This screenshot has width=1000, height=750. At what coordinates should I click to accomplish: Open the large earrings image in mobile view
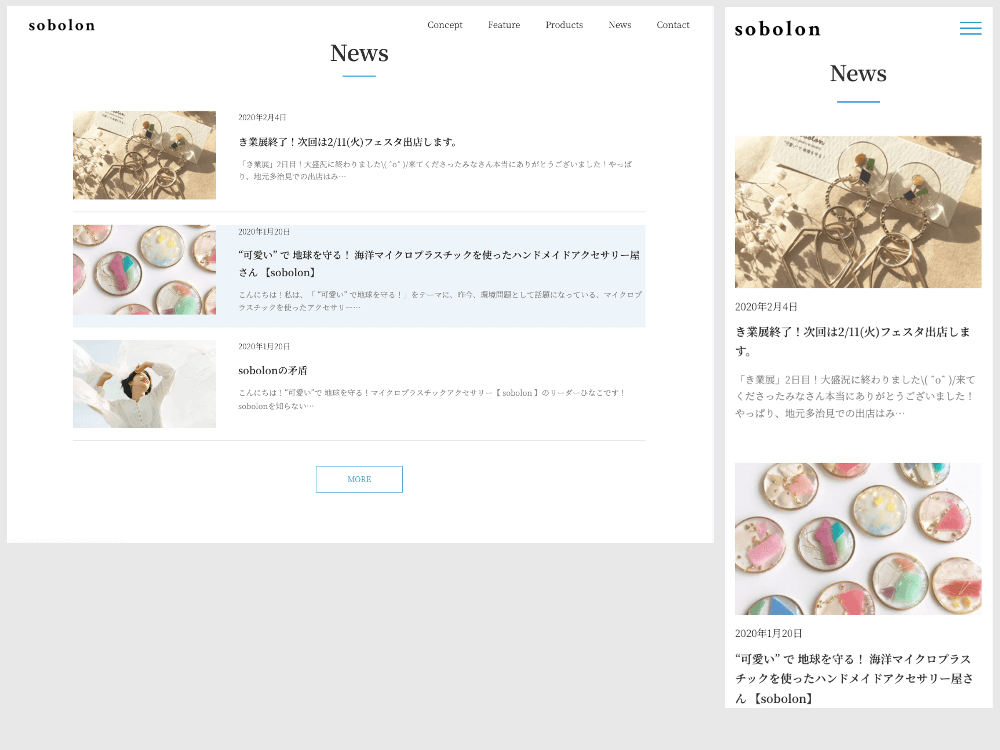pyautogui.click(x=858, y=212)
